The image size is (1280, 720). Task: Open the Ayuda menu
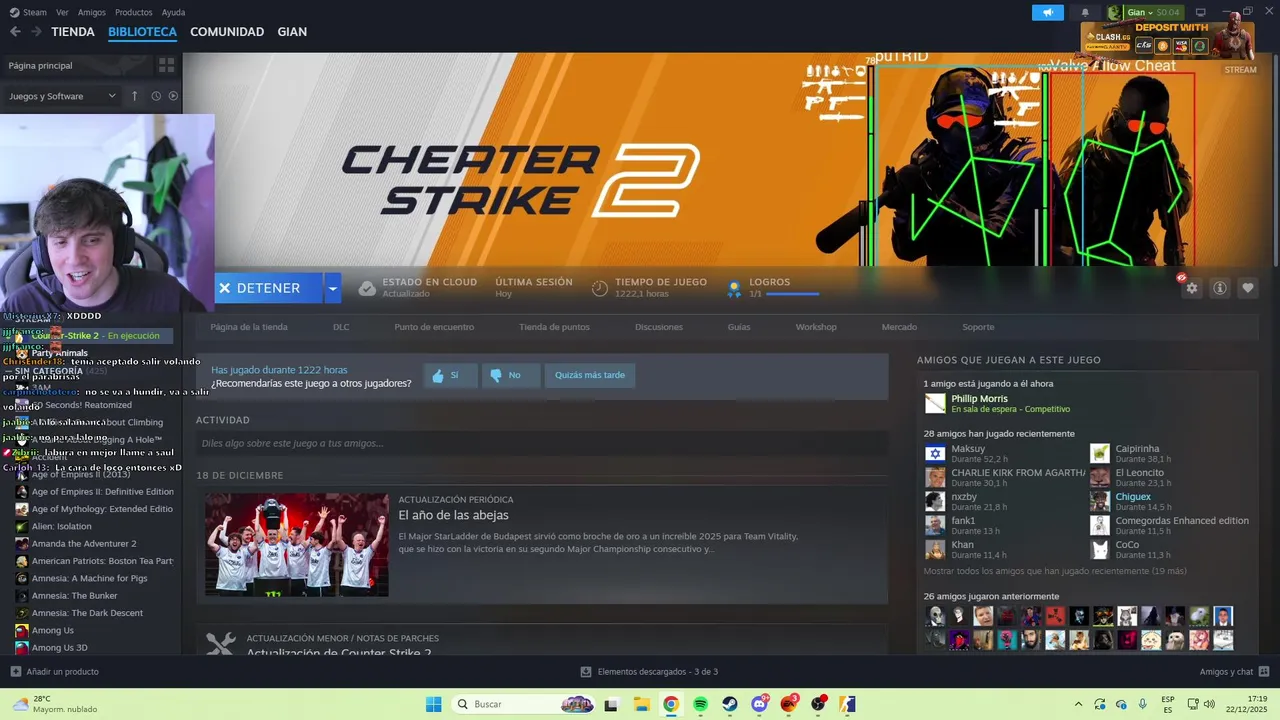(174, 12)
